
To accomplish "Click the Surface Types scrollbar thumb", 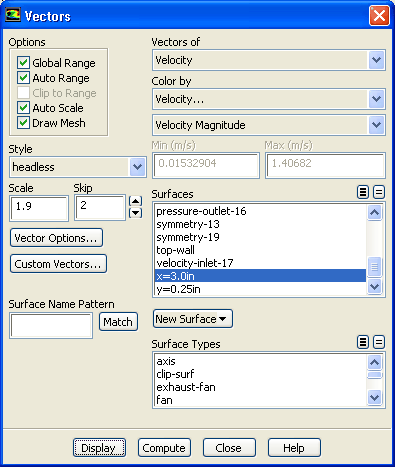I will click(374, 375).
